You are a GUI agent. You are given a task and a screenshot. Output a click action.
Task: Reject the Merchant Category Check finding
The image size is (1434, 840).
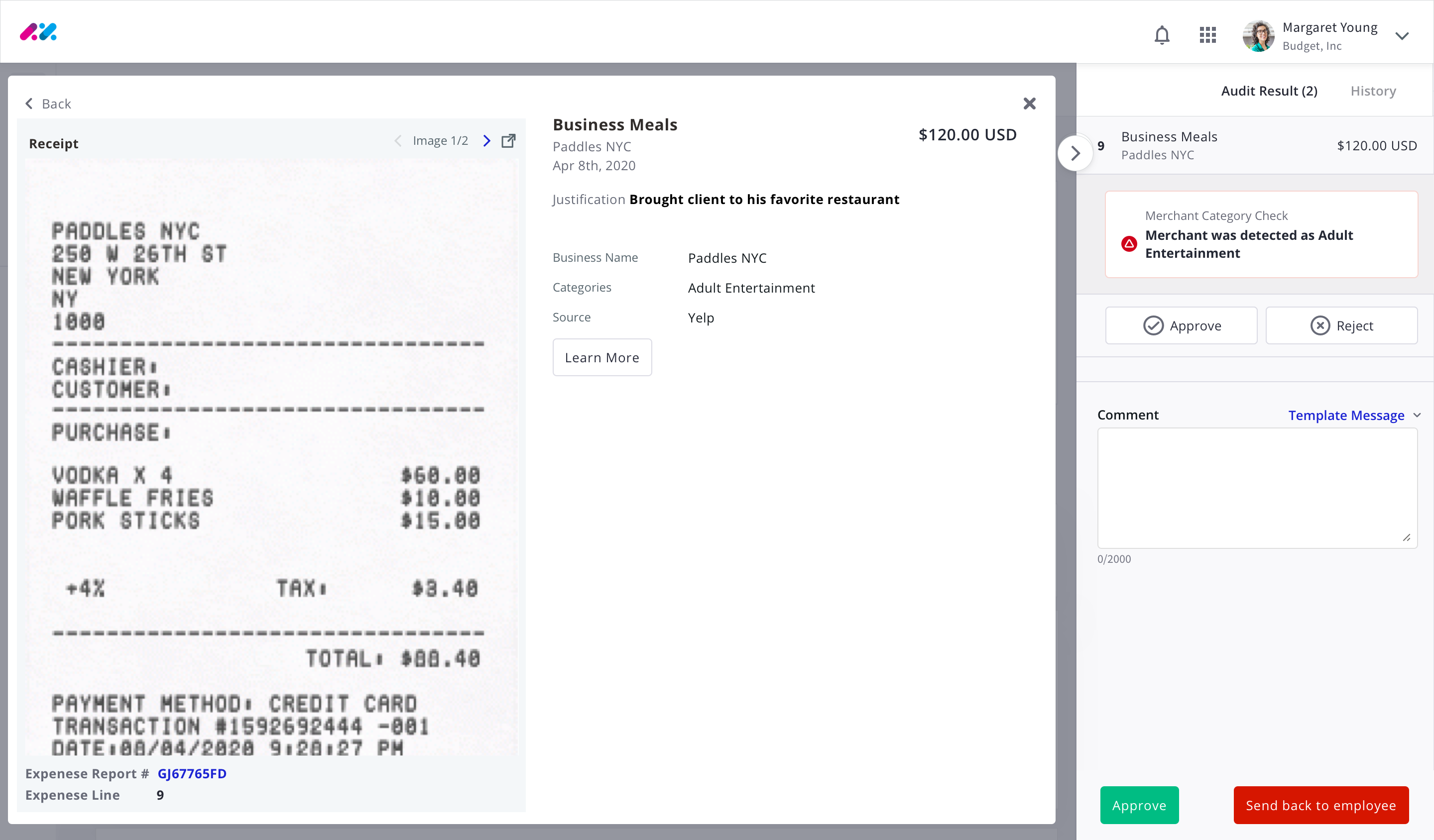click(1341, 325)
